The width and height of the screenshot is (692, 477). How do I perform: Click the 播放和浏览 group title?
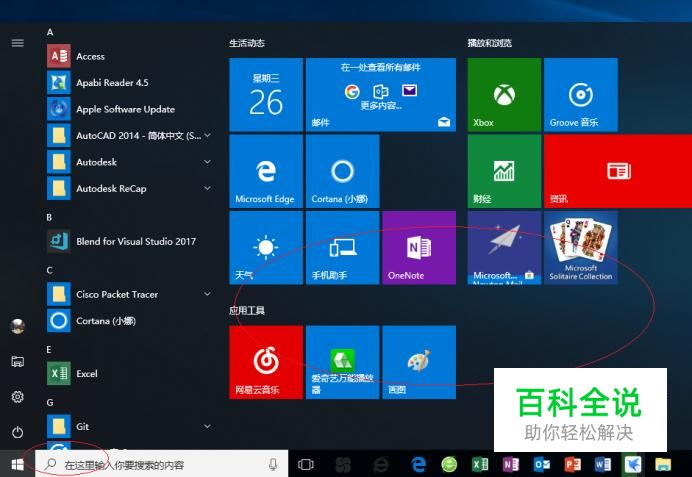[489, 43]
